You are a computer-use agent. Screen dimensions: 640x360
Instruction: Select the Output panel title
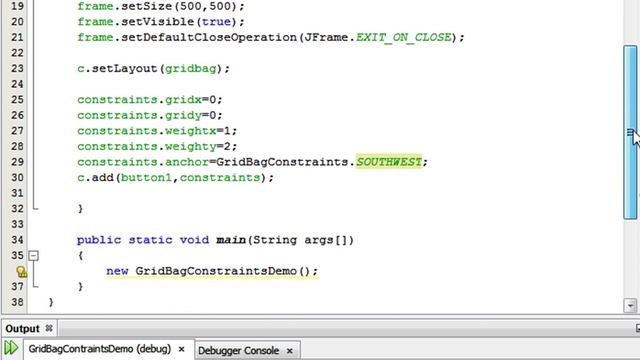[x=22, y=329]
